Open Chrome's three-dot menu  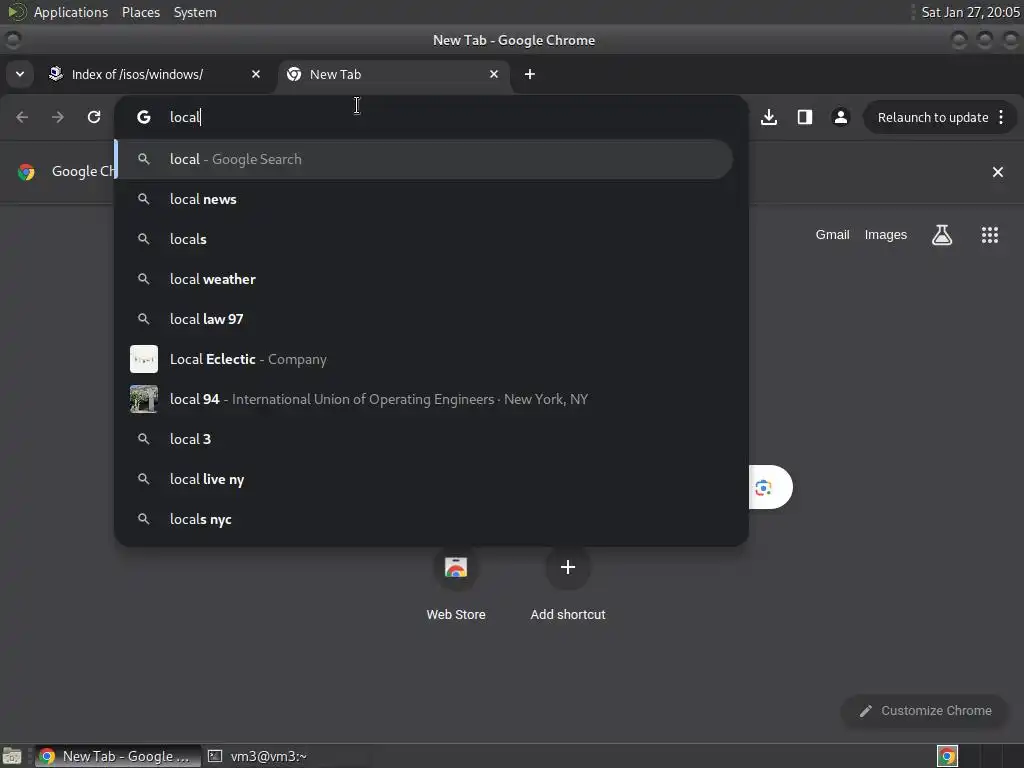1001,117
